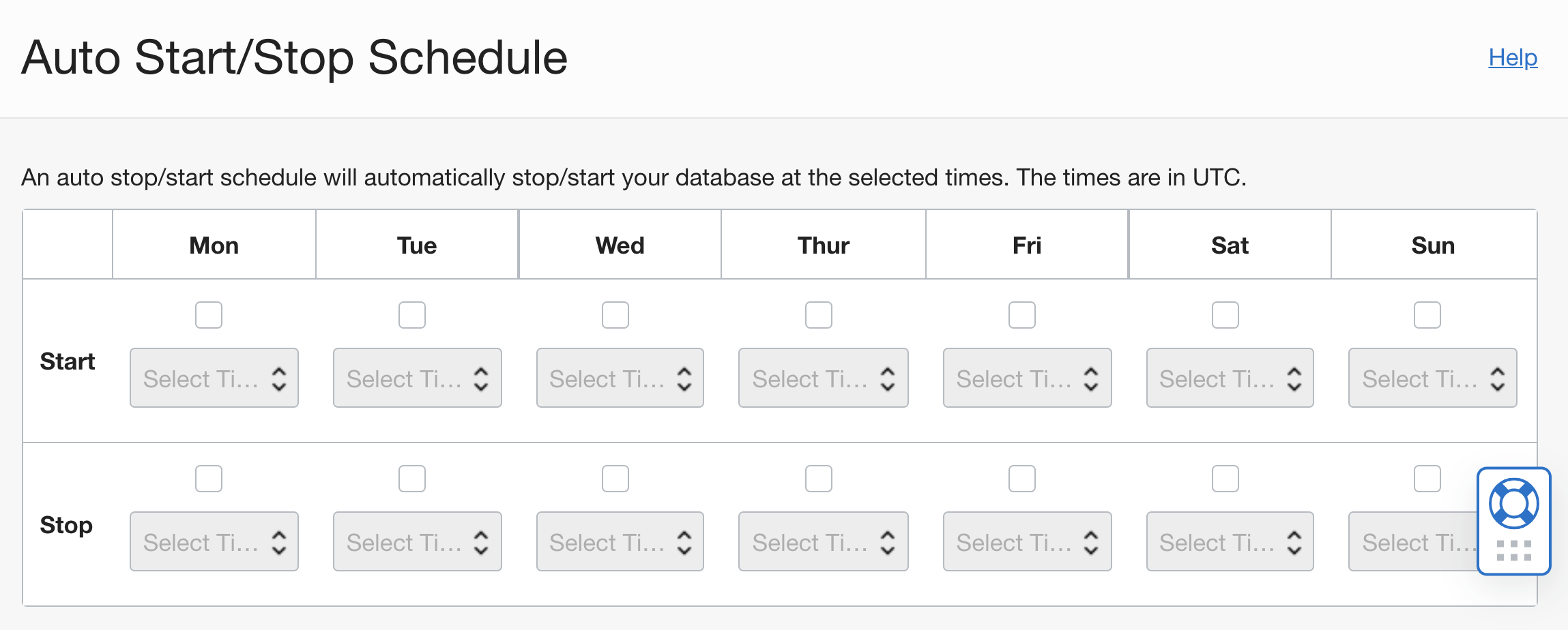This screenshot has height=630, width=1568.
Task: Open Saturday Start time dropdown
Action: (x=1230, y=378)
